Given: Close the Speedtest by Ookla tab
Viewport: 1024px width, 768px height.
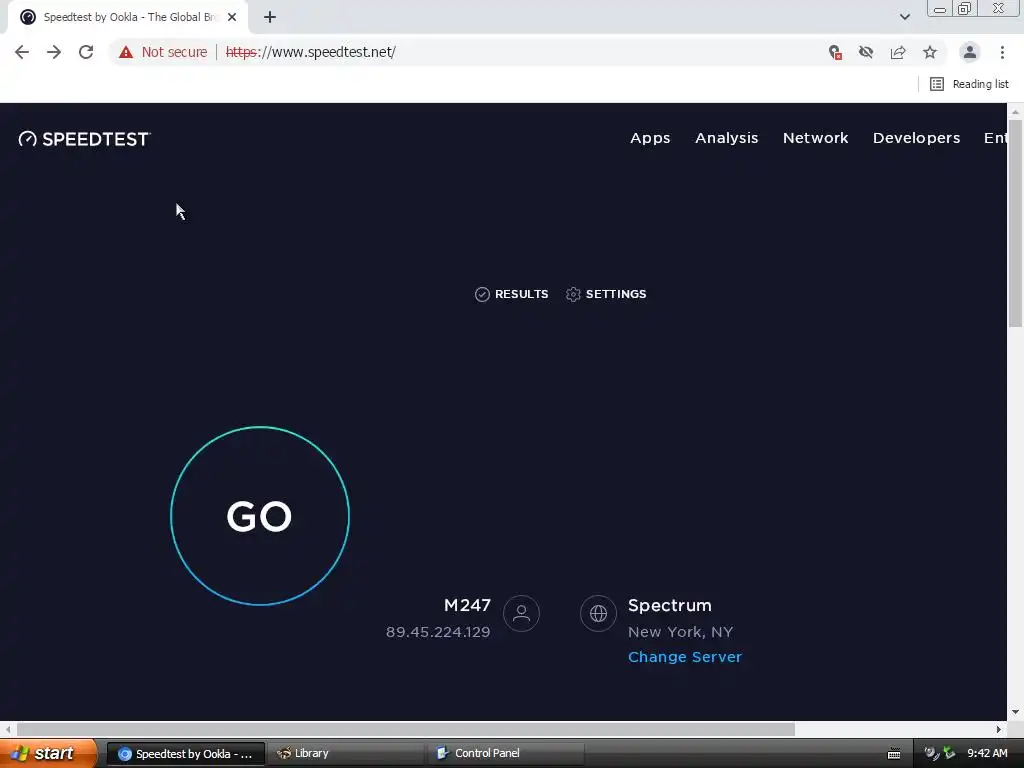Looking at the screenshot, I should (232, 17).
